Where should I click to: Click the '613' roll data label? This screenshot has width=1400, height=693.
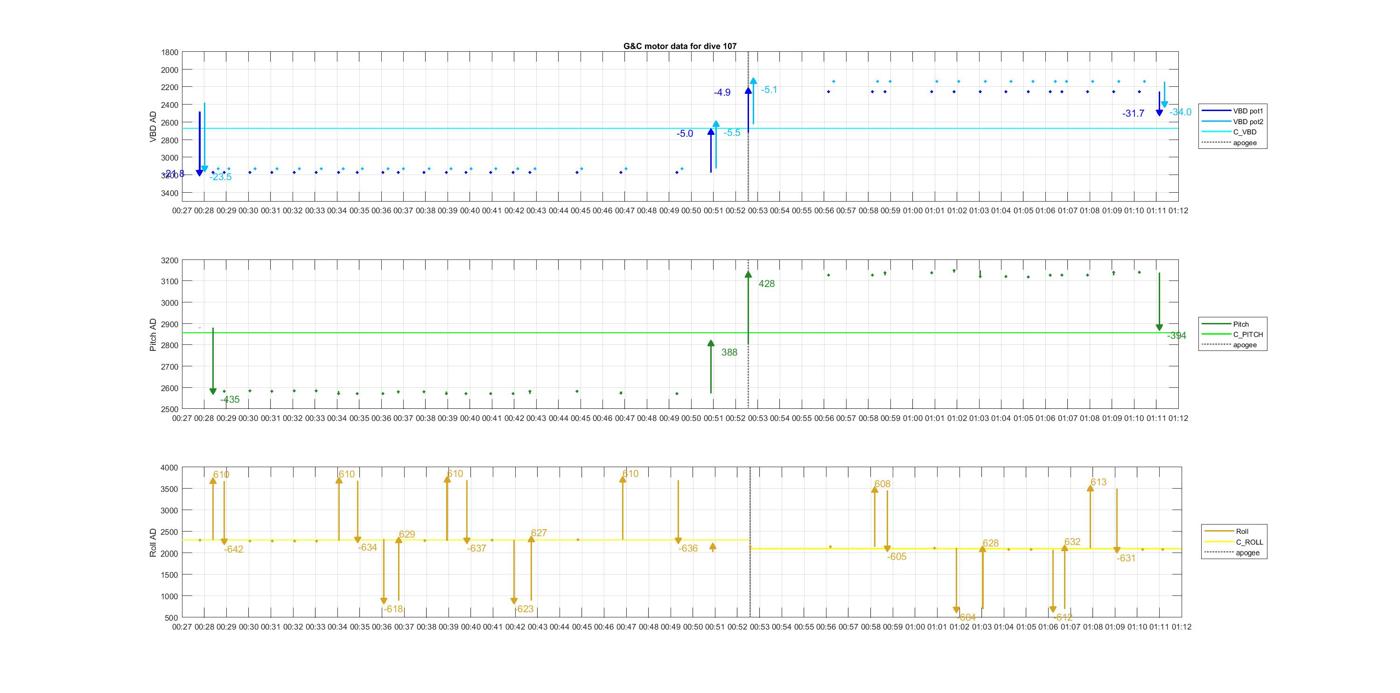point(1098,482)
